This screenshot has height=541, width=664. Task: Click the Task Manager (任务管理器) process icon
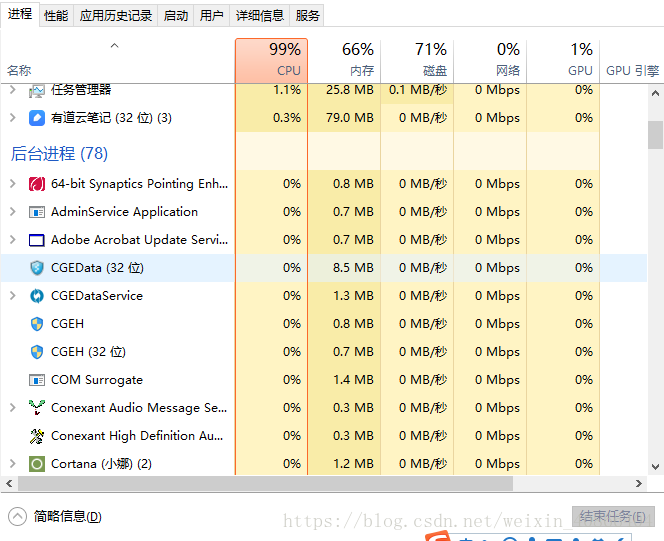pyautogui.click(x=37, y=91)
